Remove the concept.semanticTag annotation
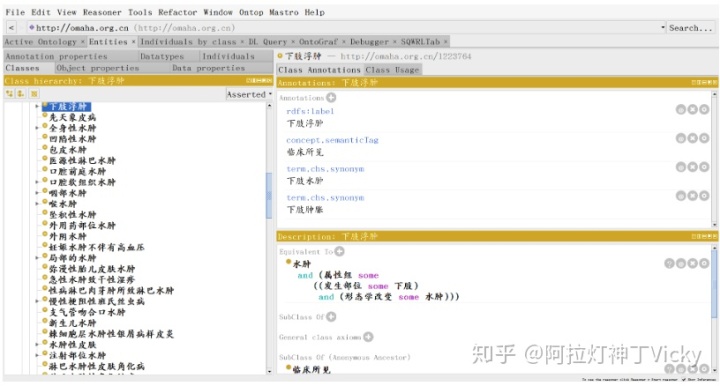The height and width of the screenshot is (386, 720). pyautogui.click(x=692, y=138)
